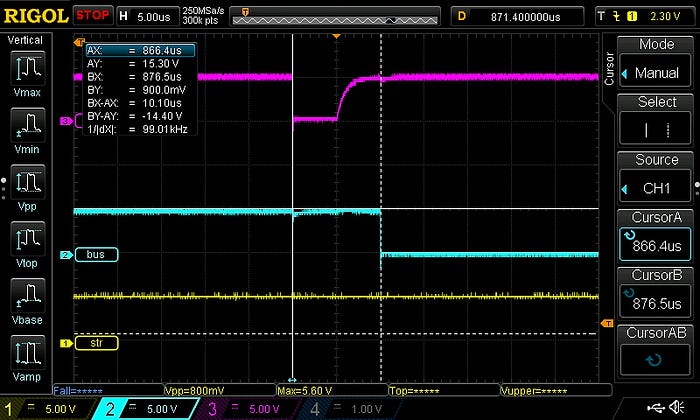Image resolution: width=700 pixels, height=420 pixels.
Task: Click the channel 1 ground marker
Action: click(66, 343)
